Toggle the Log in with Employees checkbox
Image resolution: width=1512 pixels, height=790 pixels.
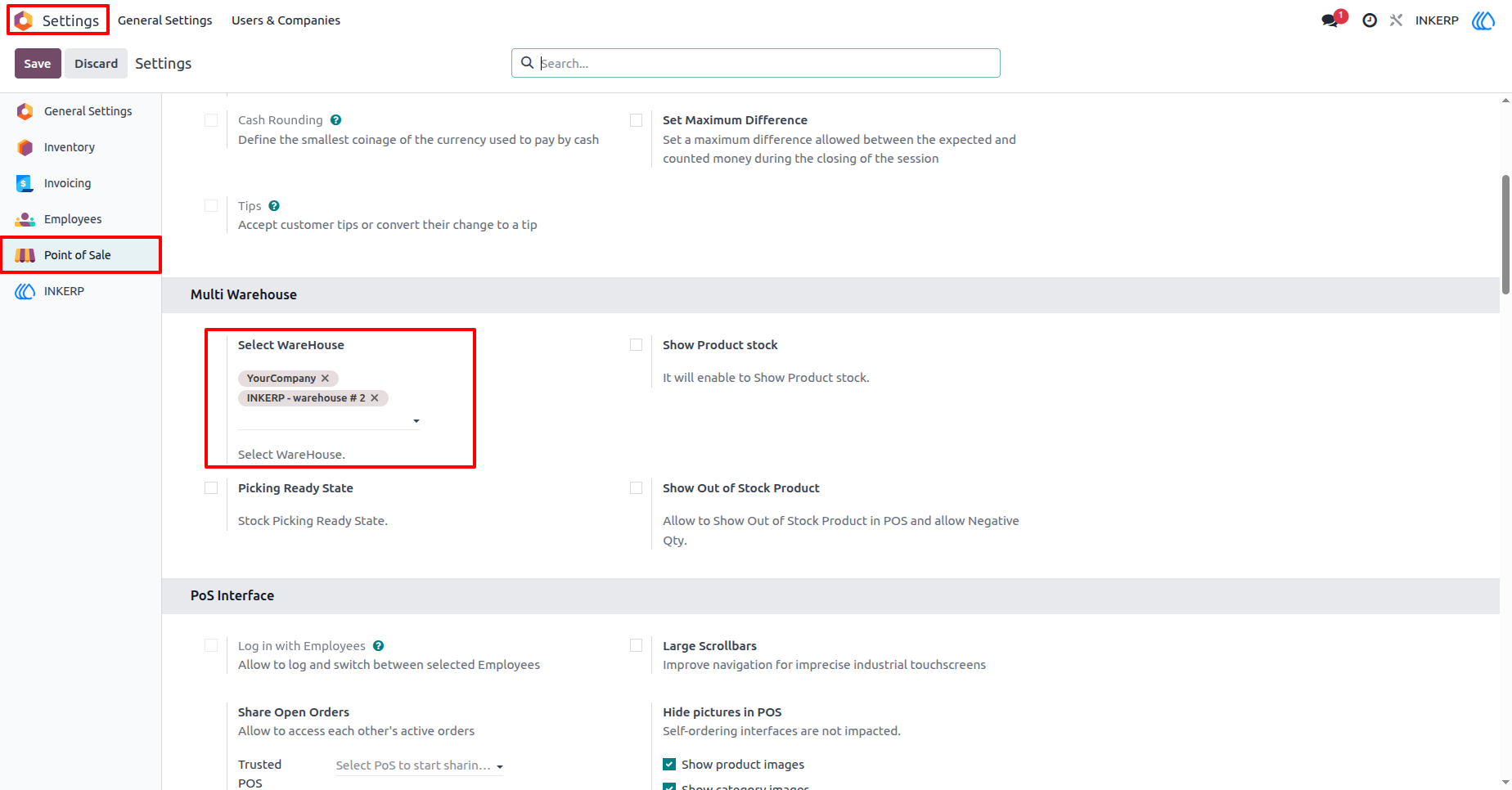[x=211, y=646]
